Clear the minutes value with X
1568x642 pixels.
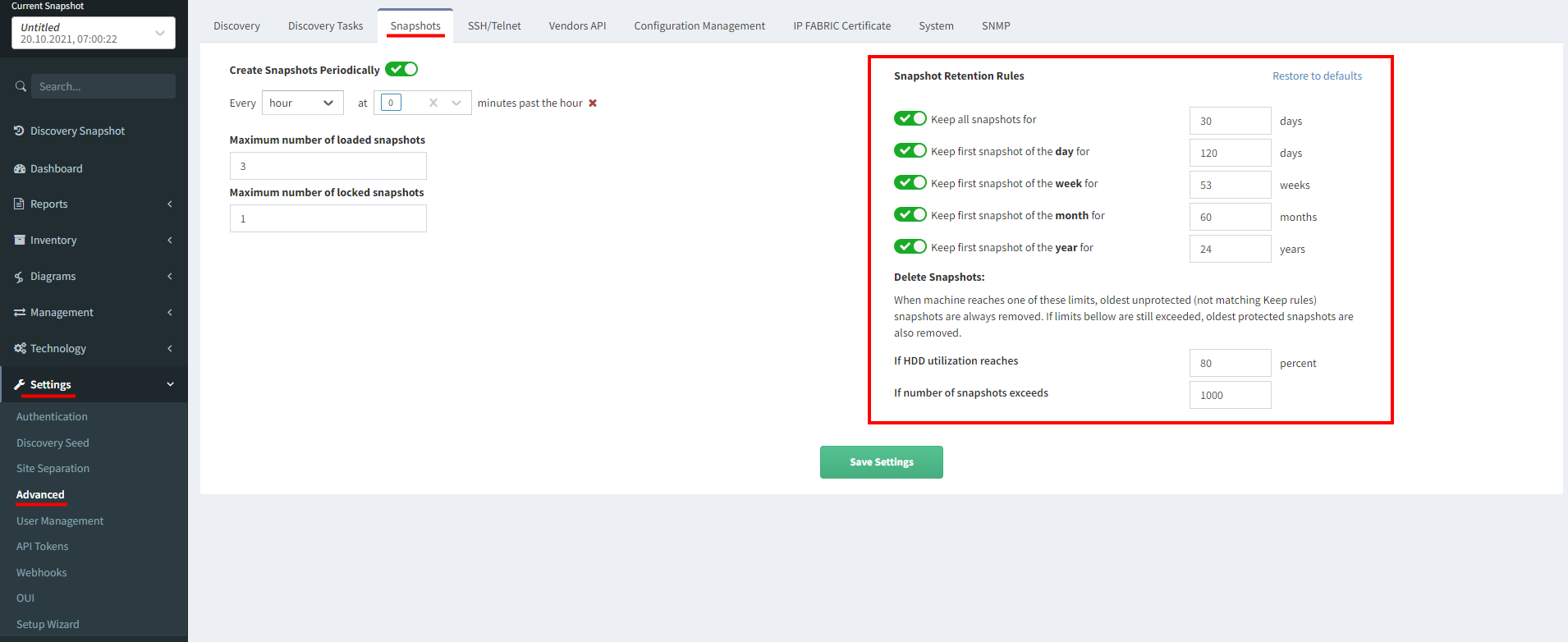[x=433, y=103]
